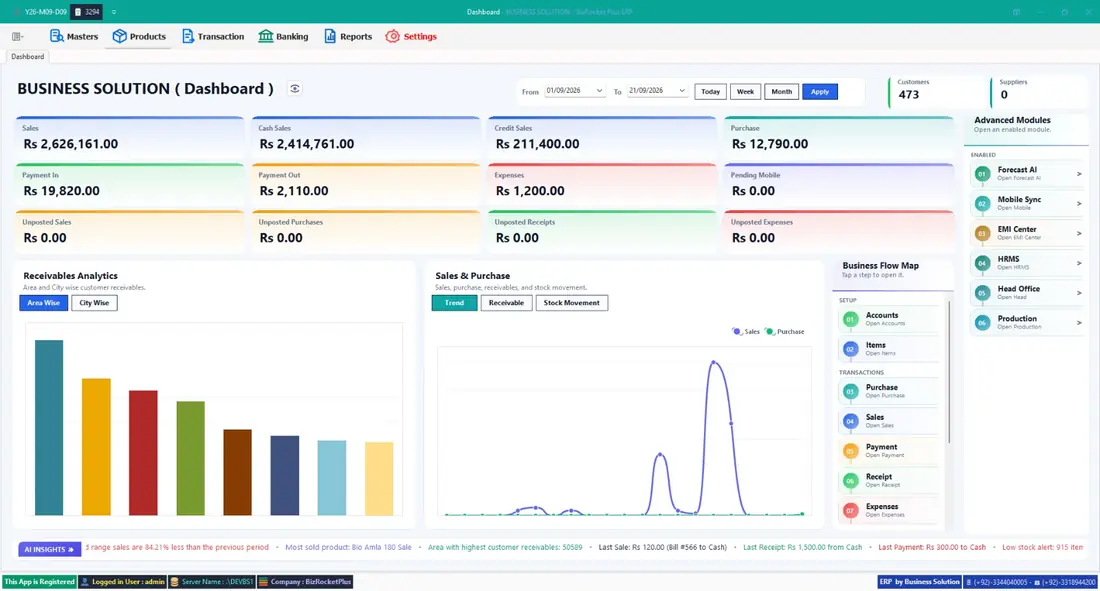Click the Sales step 04 icon

point(850,421)
